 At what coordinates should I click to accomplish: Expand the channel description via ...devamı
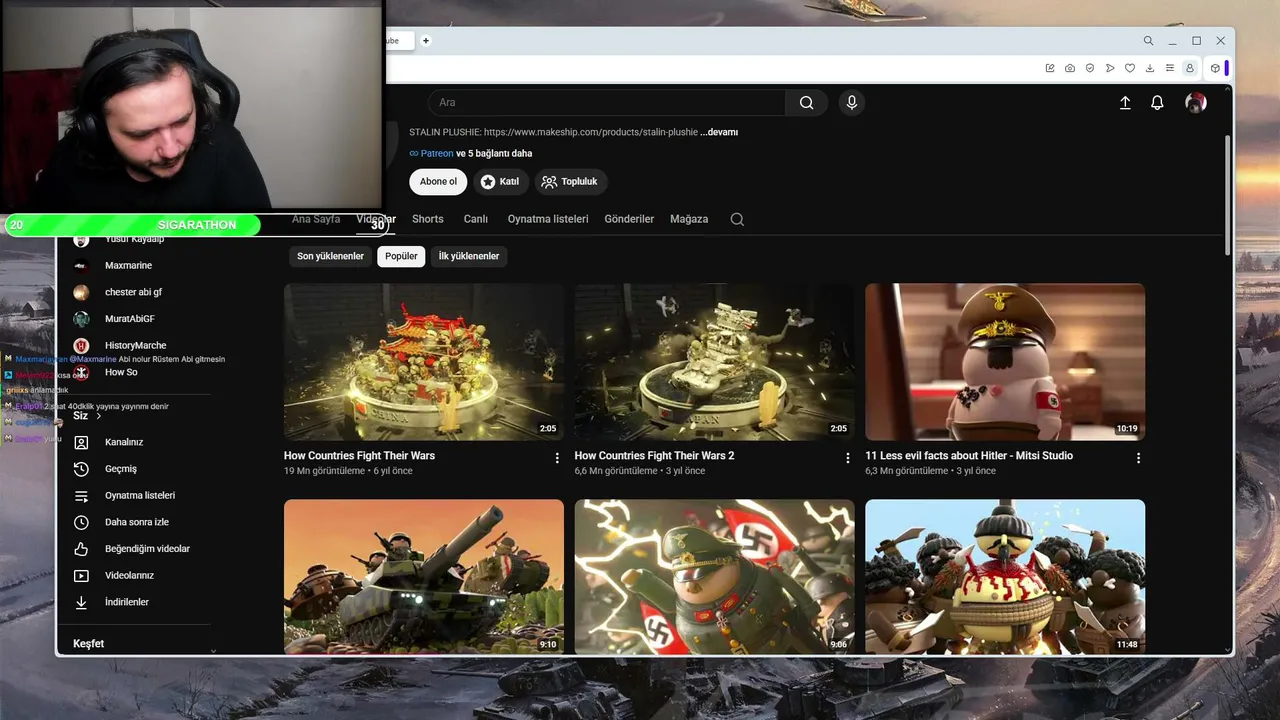point(719,132)
